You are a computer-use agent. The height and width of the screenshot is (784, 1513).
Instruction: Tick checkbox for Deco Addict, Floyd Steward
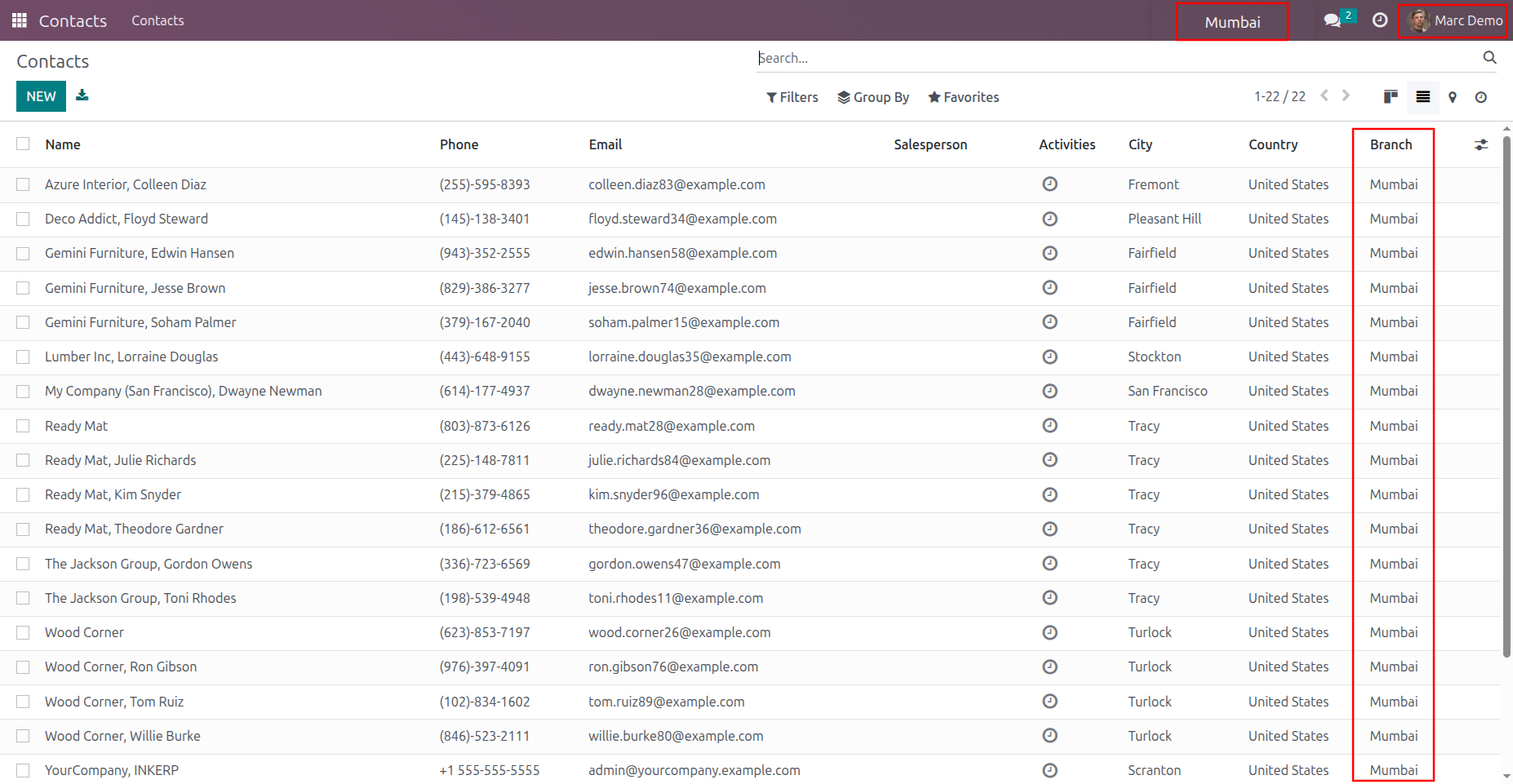click(x=23, y=219)
